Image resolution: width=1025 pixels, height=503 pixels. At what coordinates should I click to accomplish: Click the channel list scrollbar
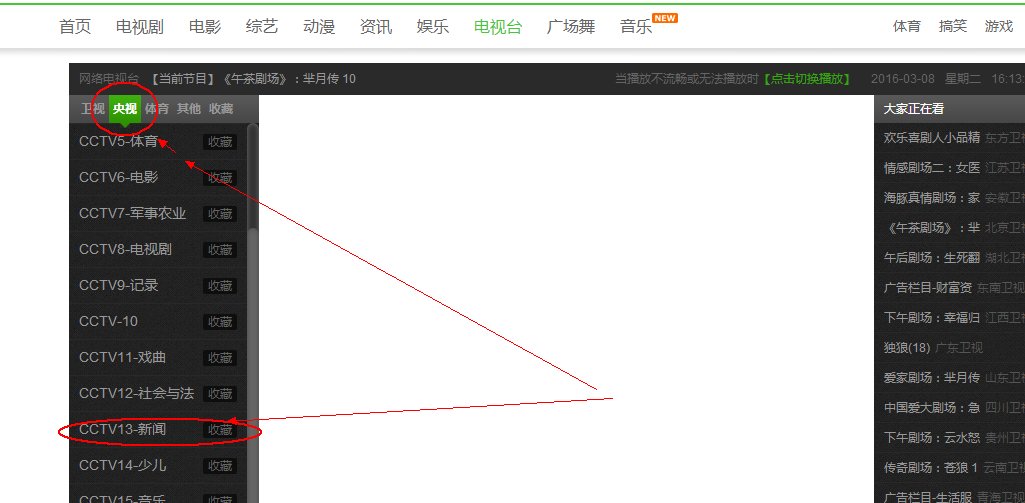coord(252,177)
